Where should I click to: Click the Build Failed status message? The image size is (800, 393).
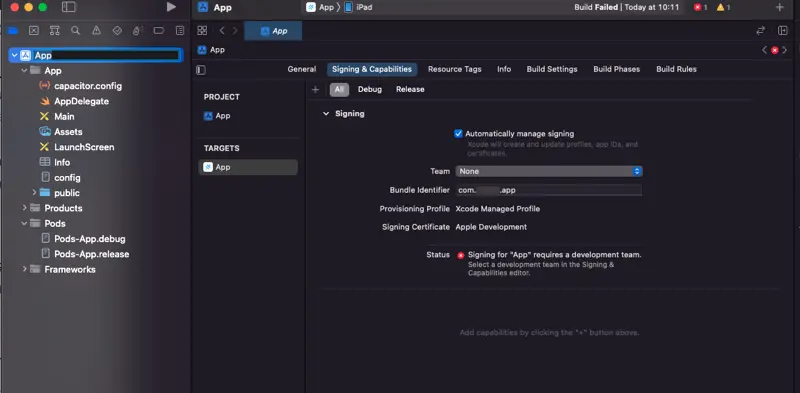(x=627, y=7)
